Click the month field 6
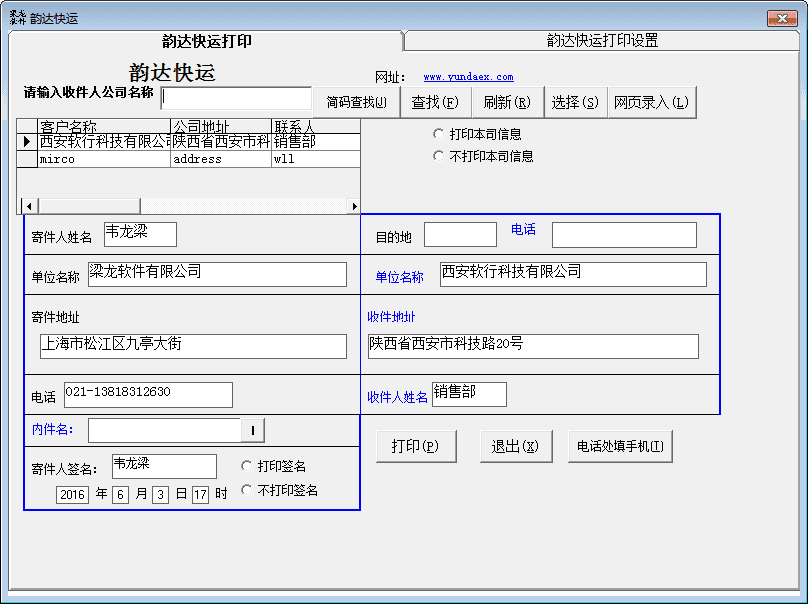The width and height of the screenshot is (808, 604). (120, 495)
